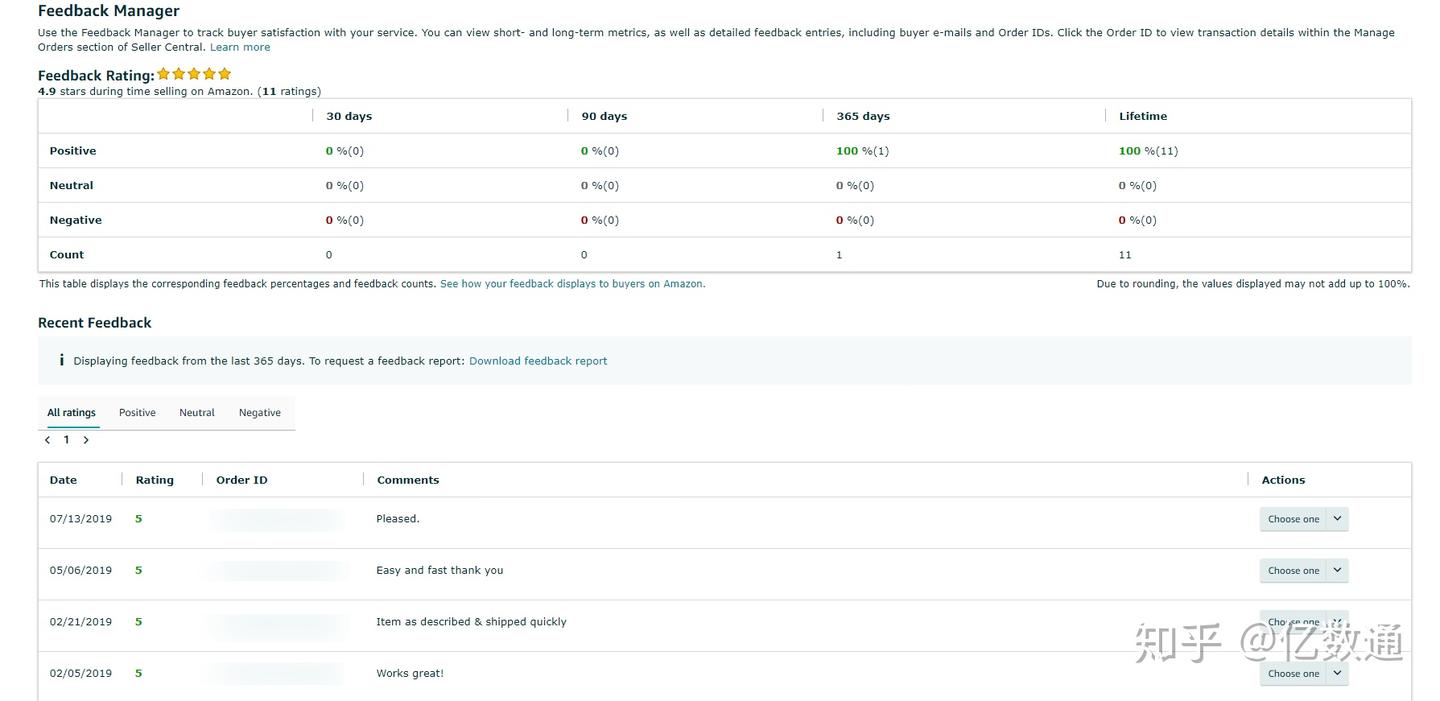Expand action dropdown arrow for 05/06/2019 feedback
The image size is (1440, 701).
pyautogui.click(x=1337, y=570)
